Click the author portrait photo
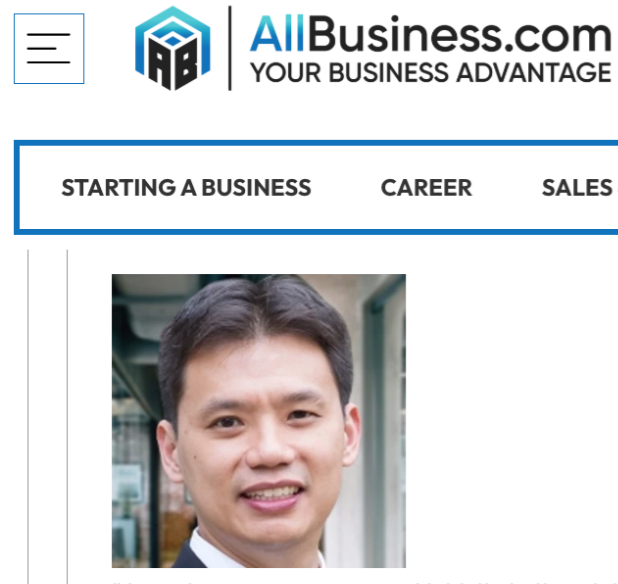 click(x=259, y=421)
